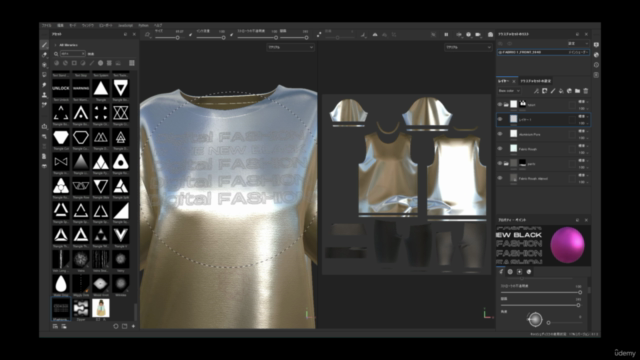Open 3D viewport material mode dropdown
This screenshot has height=360, width=640.
point(291,47)
